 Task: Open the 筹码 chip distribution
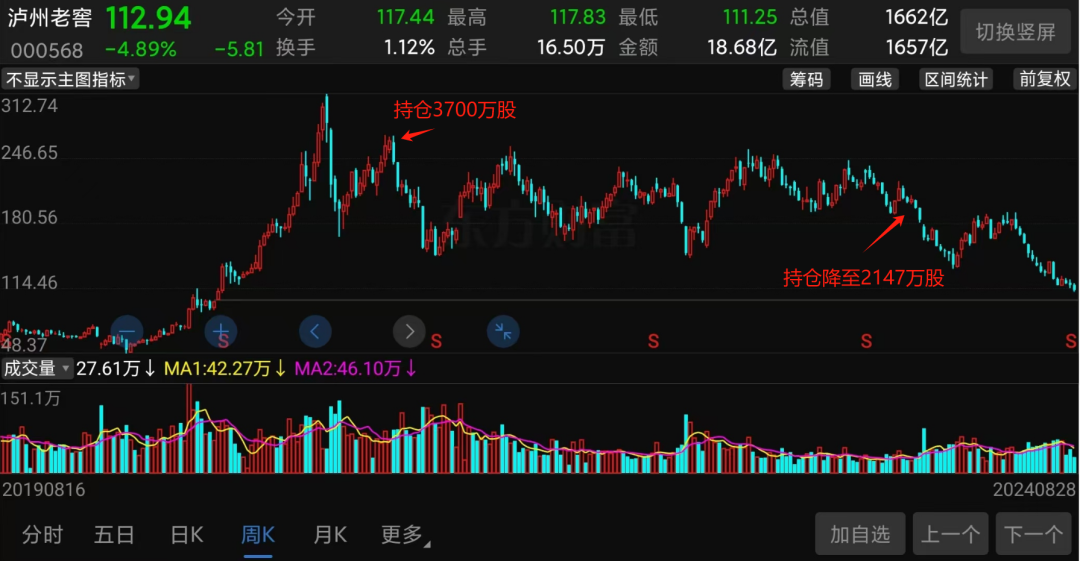[x=807, y=79]
